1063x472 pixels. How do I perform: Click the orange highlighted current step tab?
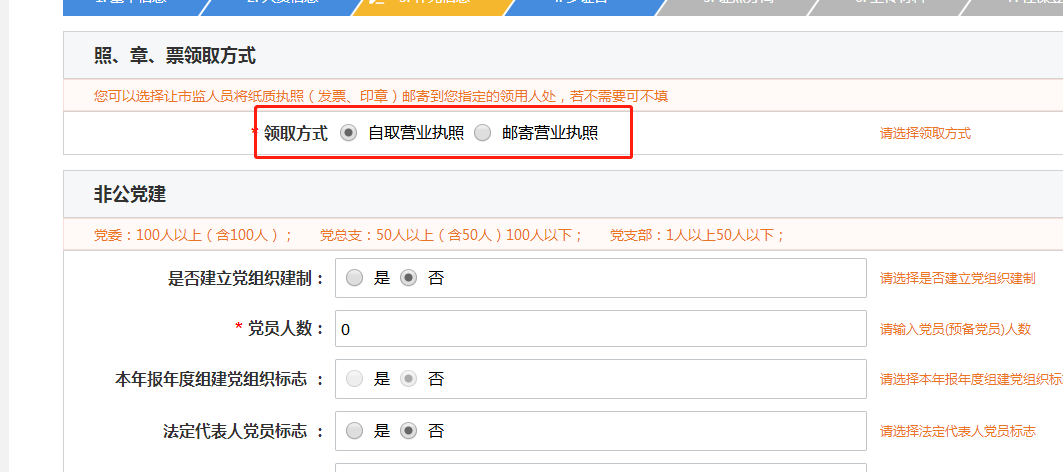(430, 6)
